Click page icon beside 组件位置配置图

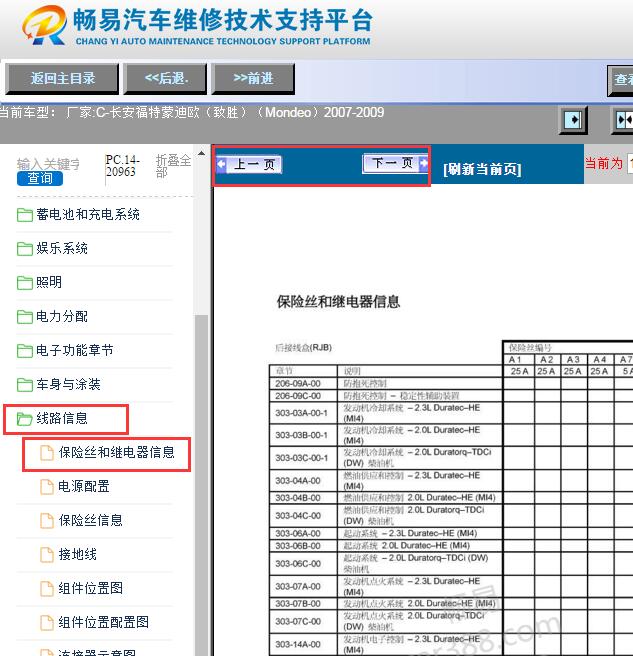pos(47,623)
